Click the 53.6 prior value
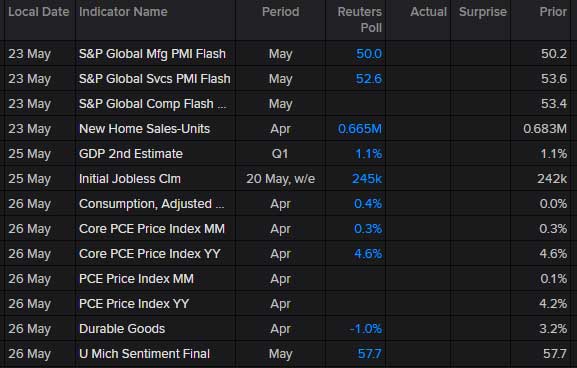Viewport: 577px width, 368px height. tap(554, 79)
